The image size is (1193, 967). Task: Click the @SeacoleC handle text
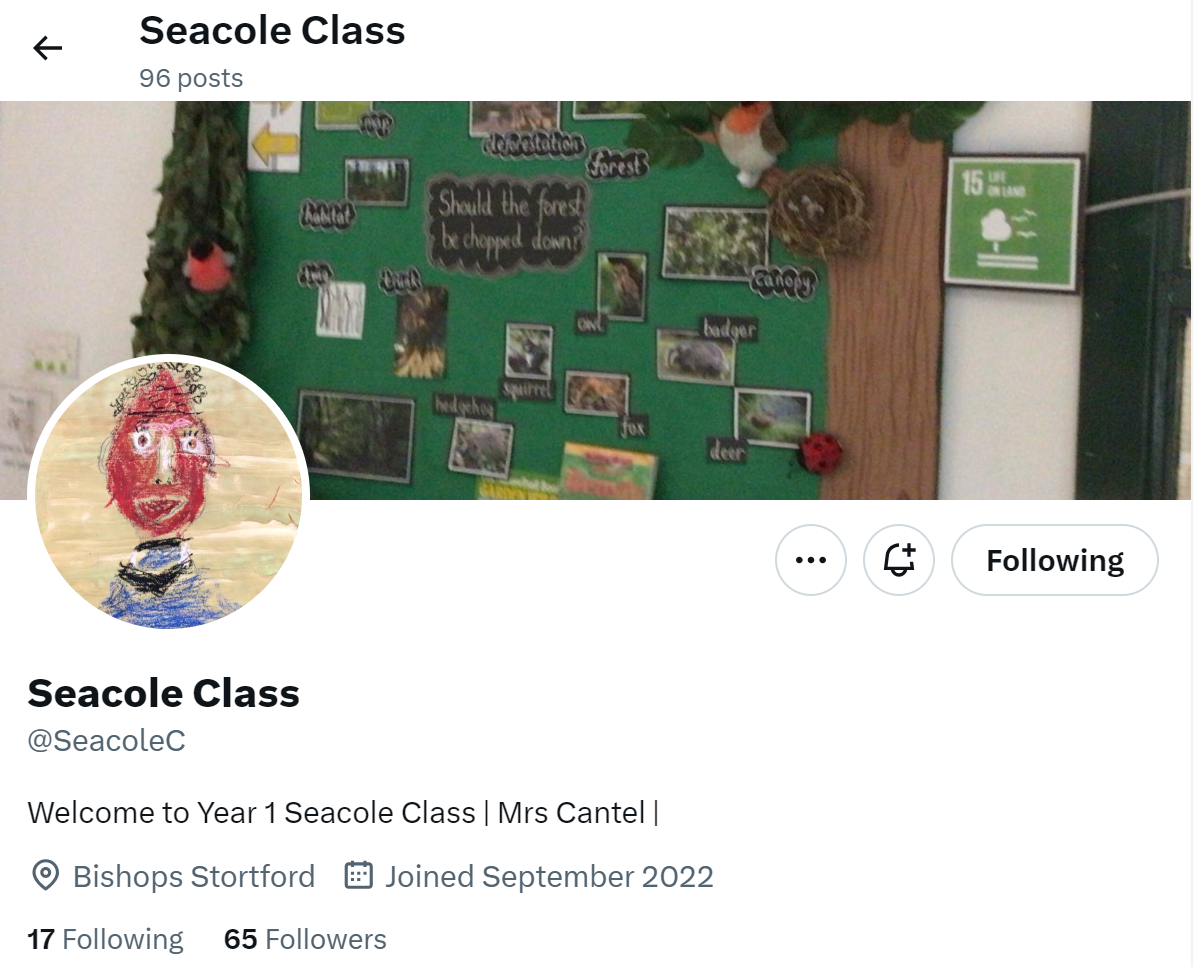(107, 740)
